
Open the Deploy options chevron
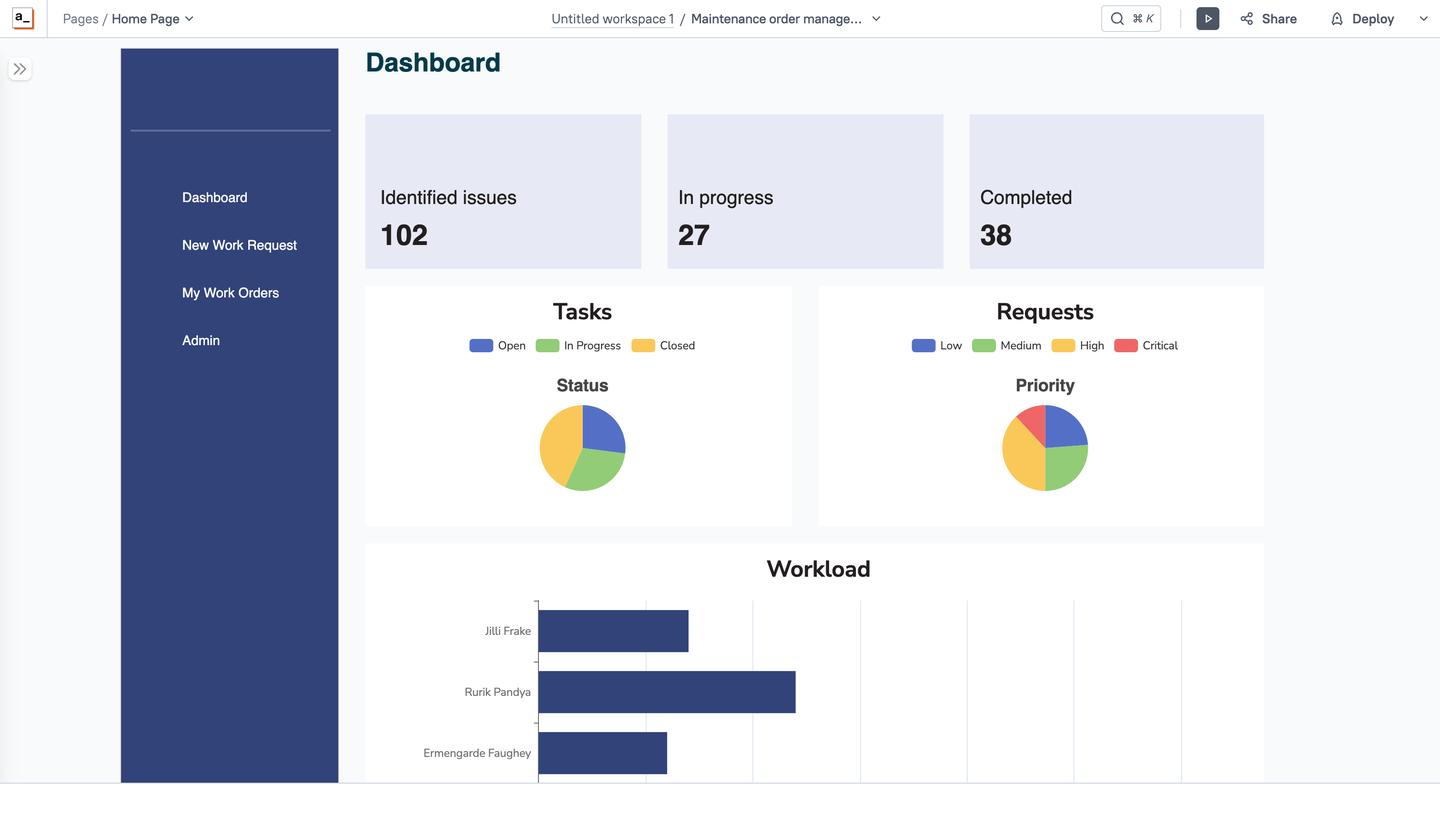click(1423, 18)
